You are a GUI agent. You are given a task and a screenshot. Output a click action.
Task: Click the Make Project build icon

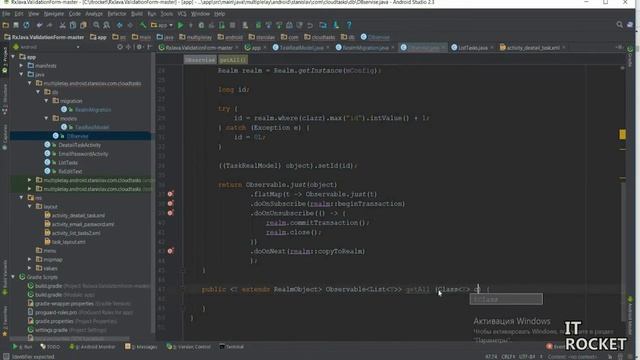point(143,25)
